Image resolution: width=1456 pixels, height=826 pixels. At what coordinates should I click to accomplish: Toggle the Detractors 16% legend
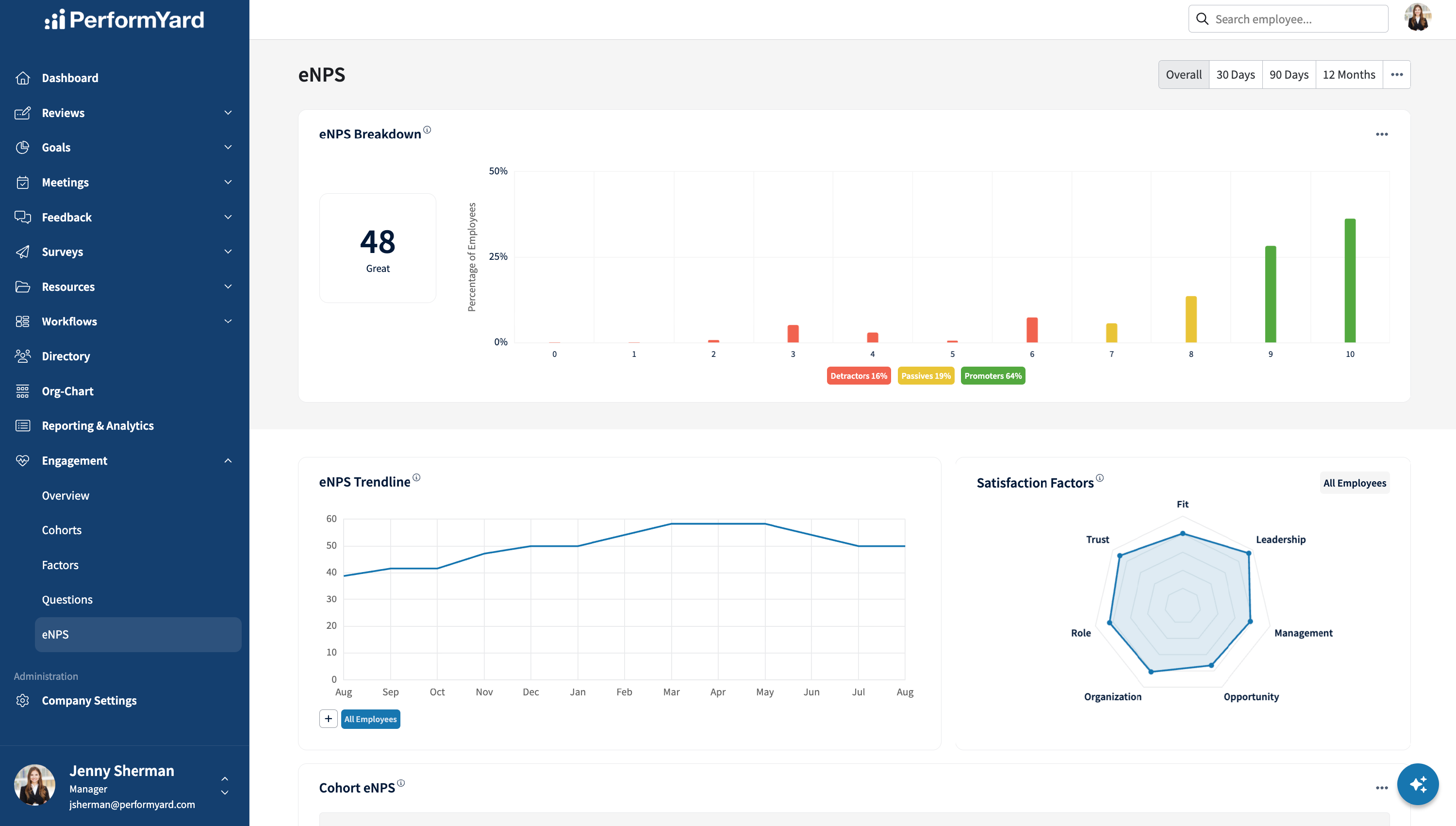click(859, 375)
